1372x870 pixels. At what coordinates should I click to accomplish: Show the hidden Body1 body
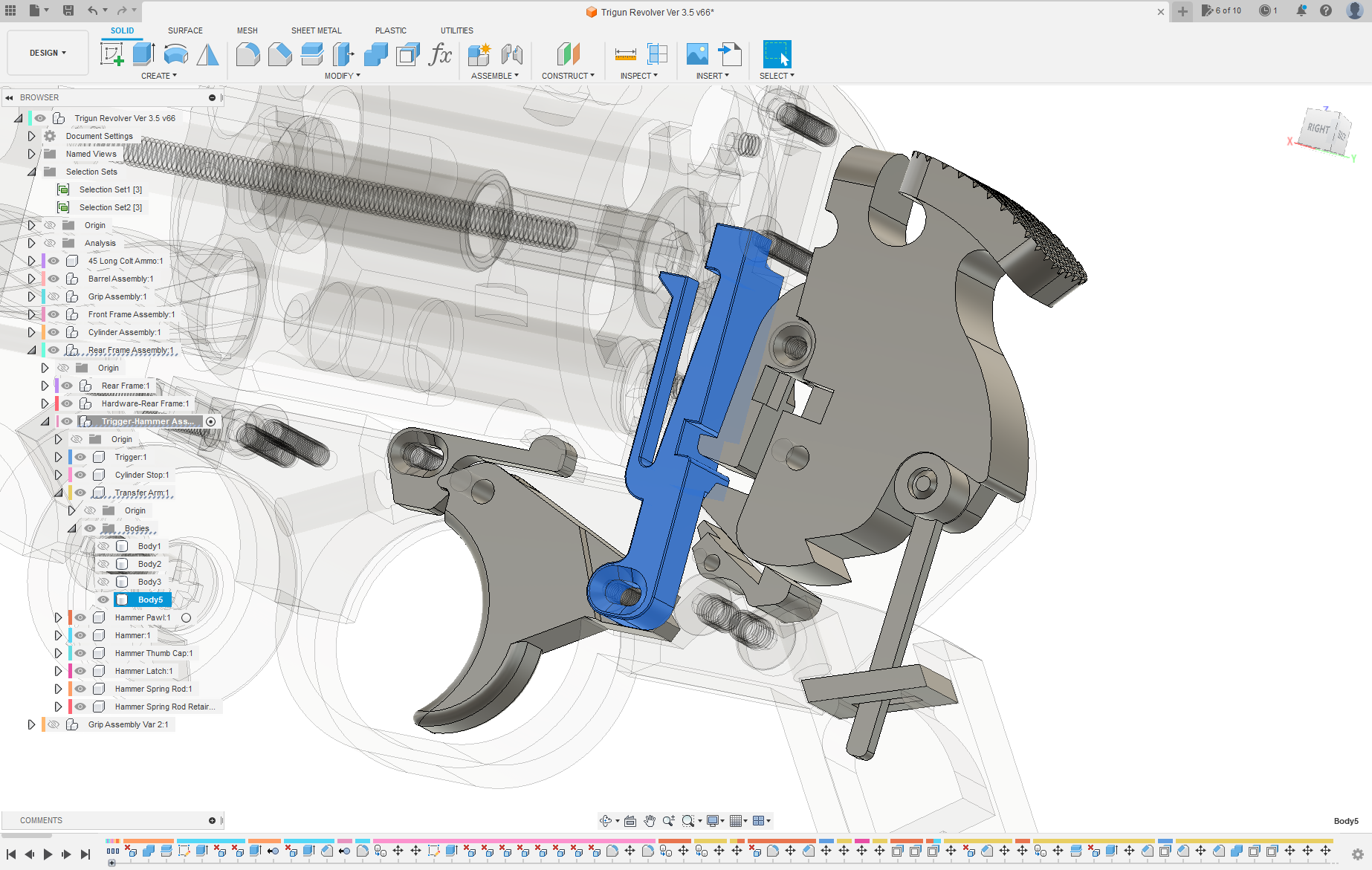point(103,546)
